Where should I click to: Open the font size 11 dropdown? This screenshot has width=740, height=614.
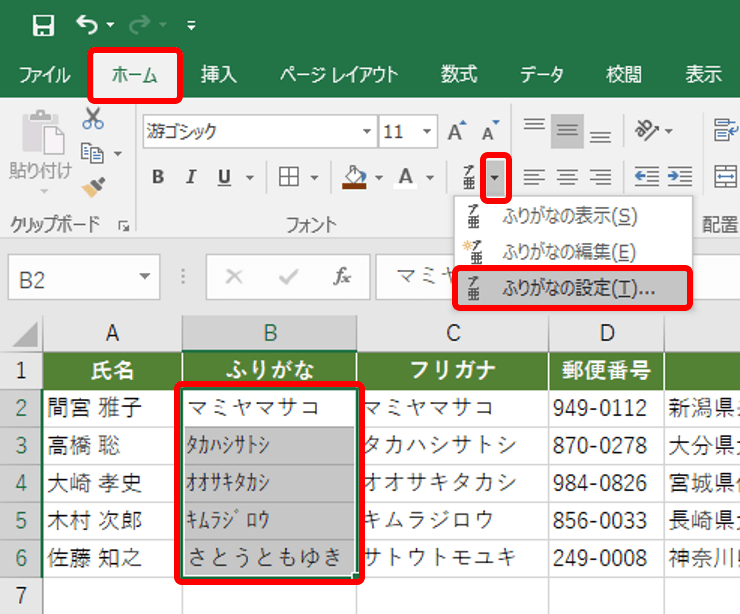427,131
